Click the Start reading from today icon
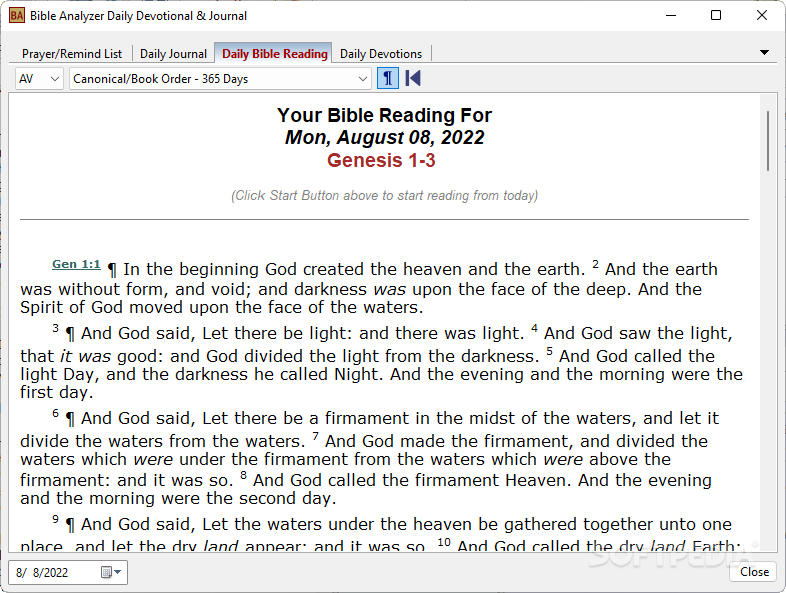The image size is (786, 593). pos(413,78)
